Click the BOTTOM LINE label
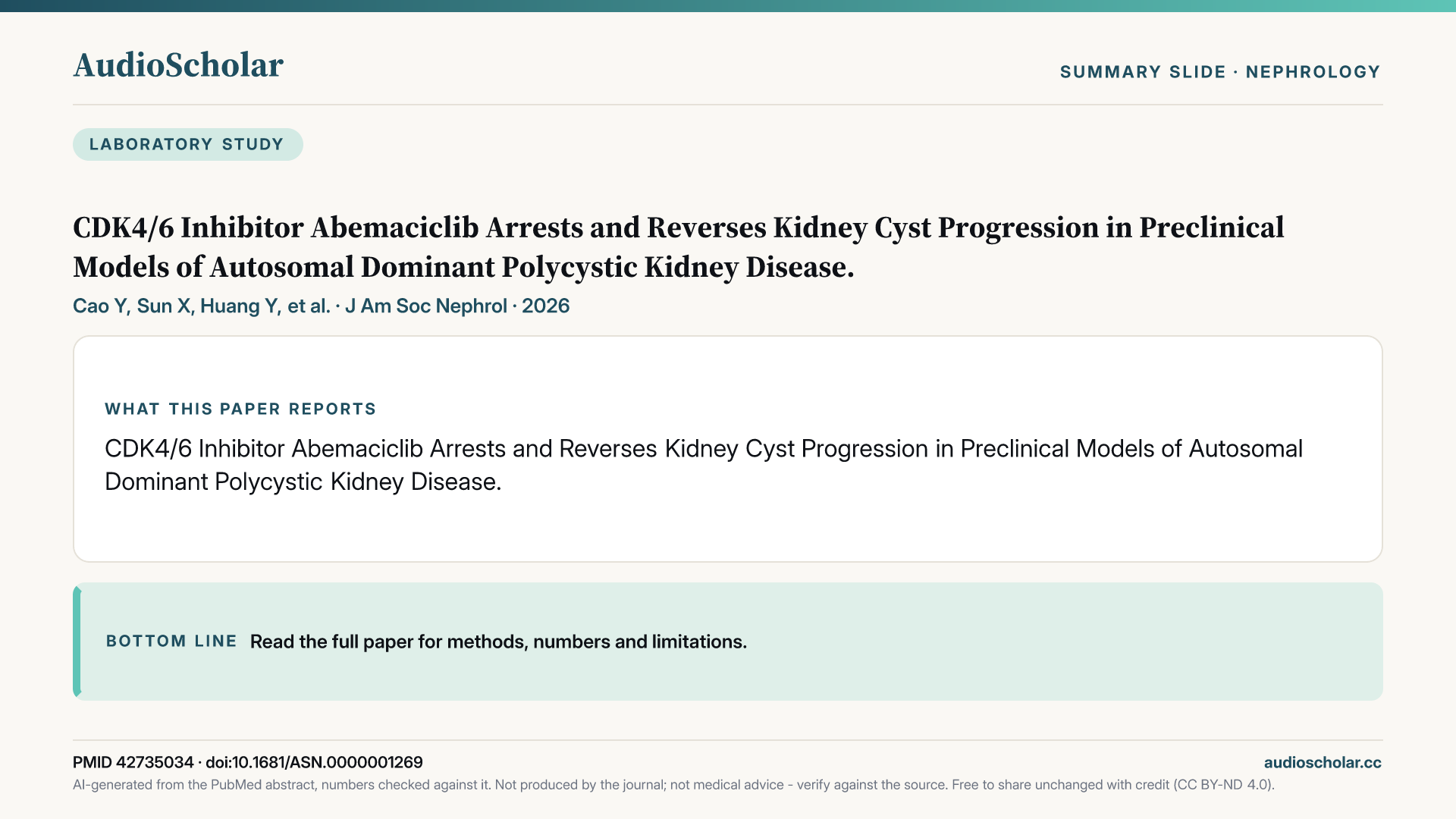Viewport: 1456px width, 819px height. coord(171,641)
